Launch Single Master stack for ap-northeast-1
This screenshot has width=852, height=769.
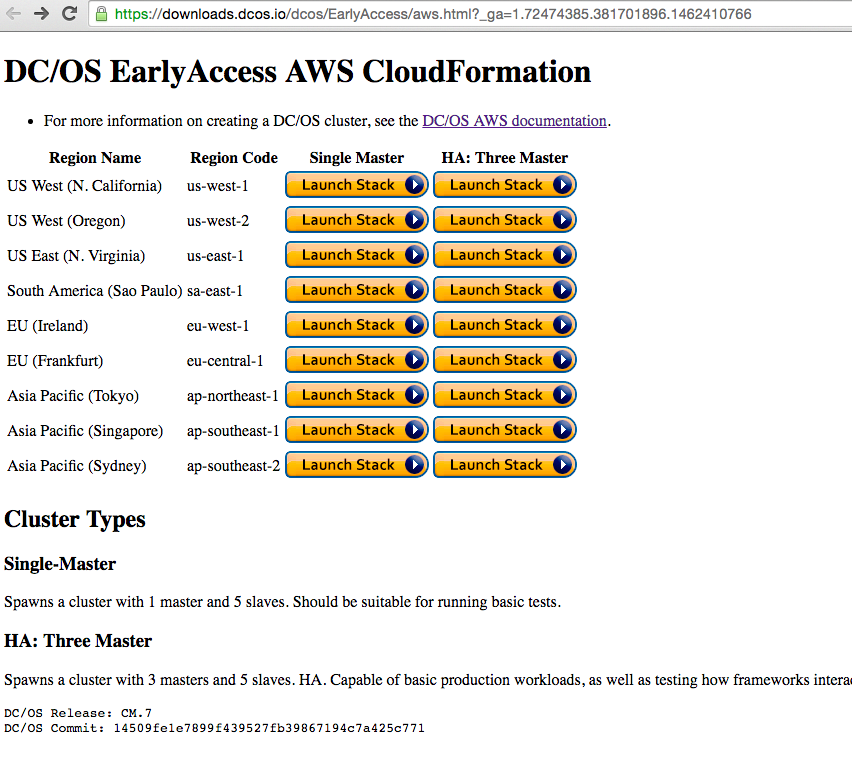tap(356, 395)
